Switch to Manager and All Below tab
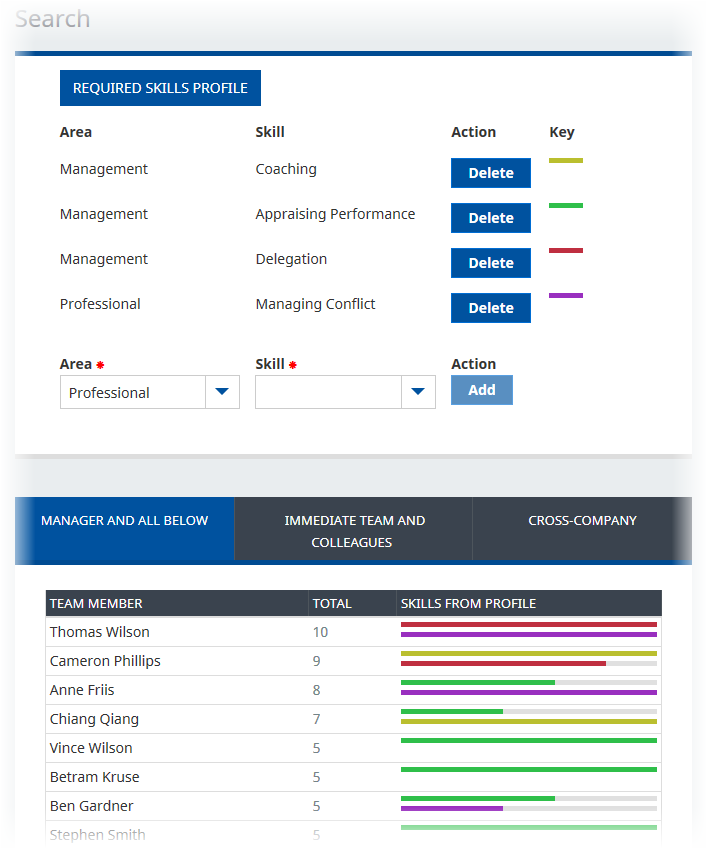The image size is (707, 849). 125,521
